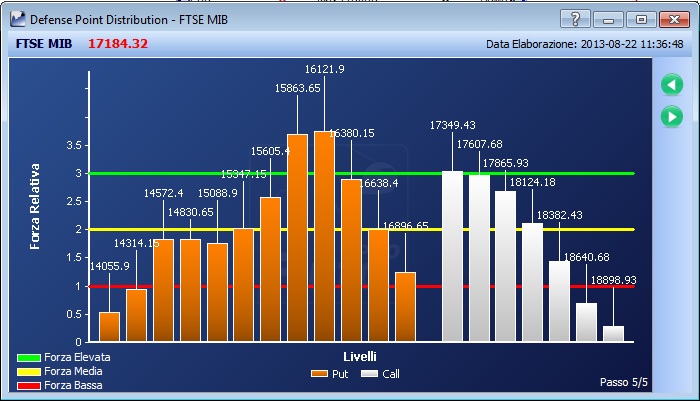
Task: Click the Passo 5/5 step indicator
Action: point(624,382)
